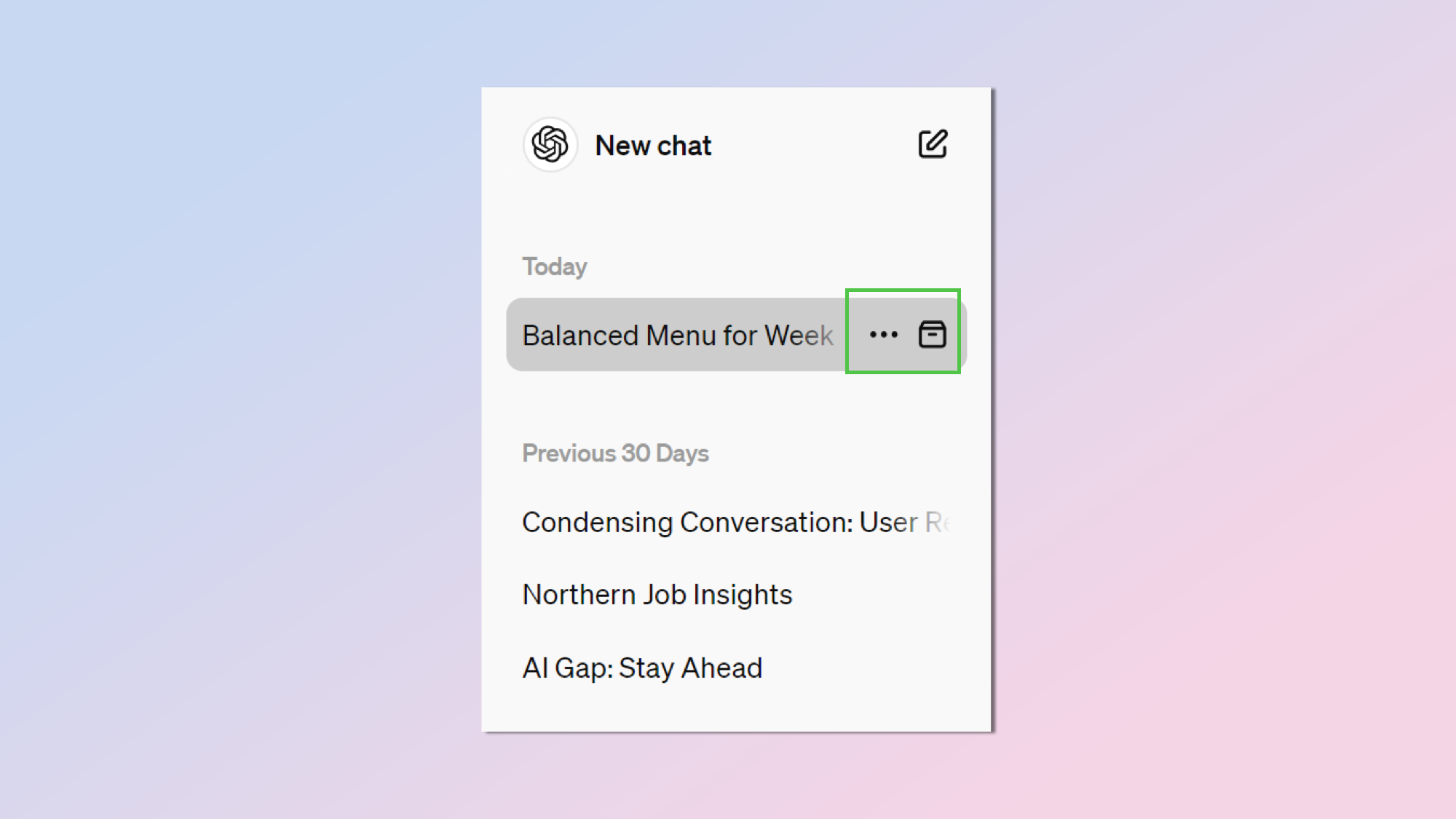
Task: Open the Balanced Menu for Week conversation
Action: pos(677,334)
